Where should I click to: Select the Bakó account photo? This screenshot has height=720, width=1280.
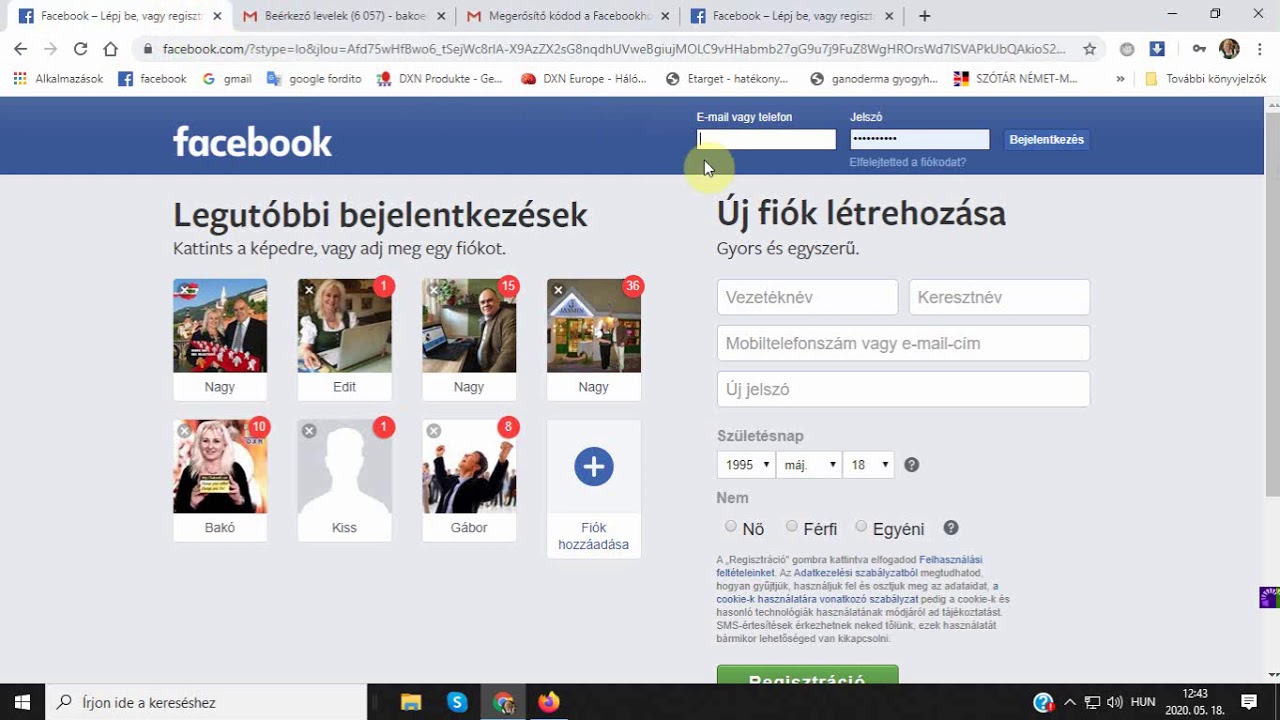coord(220,467)
